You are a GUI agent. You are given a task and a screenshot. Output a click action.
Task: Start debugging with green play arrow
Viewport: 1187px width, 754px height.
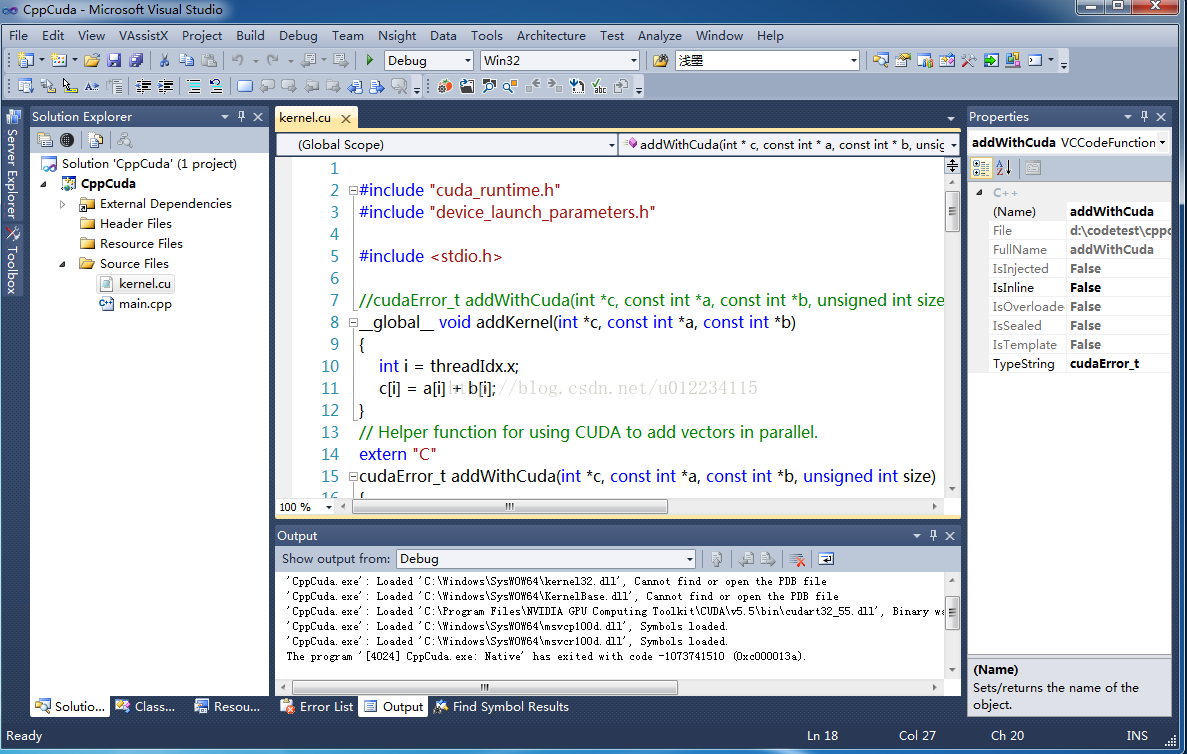pyautogui.click(x=369, y=60)
